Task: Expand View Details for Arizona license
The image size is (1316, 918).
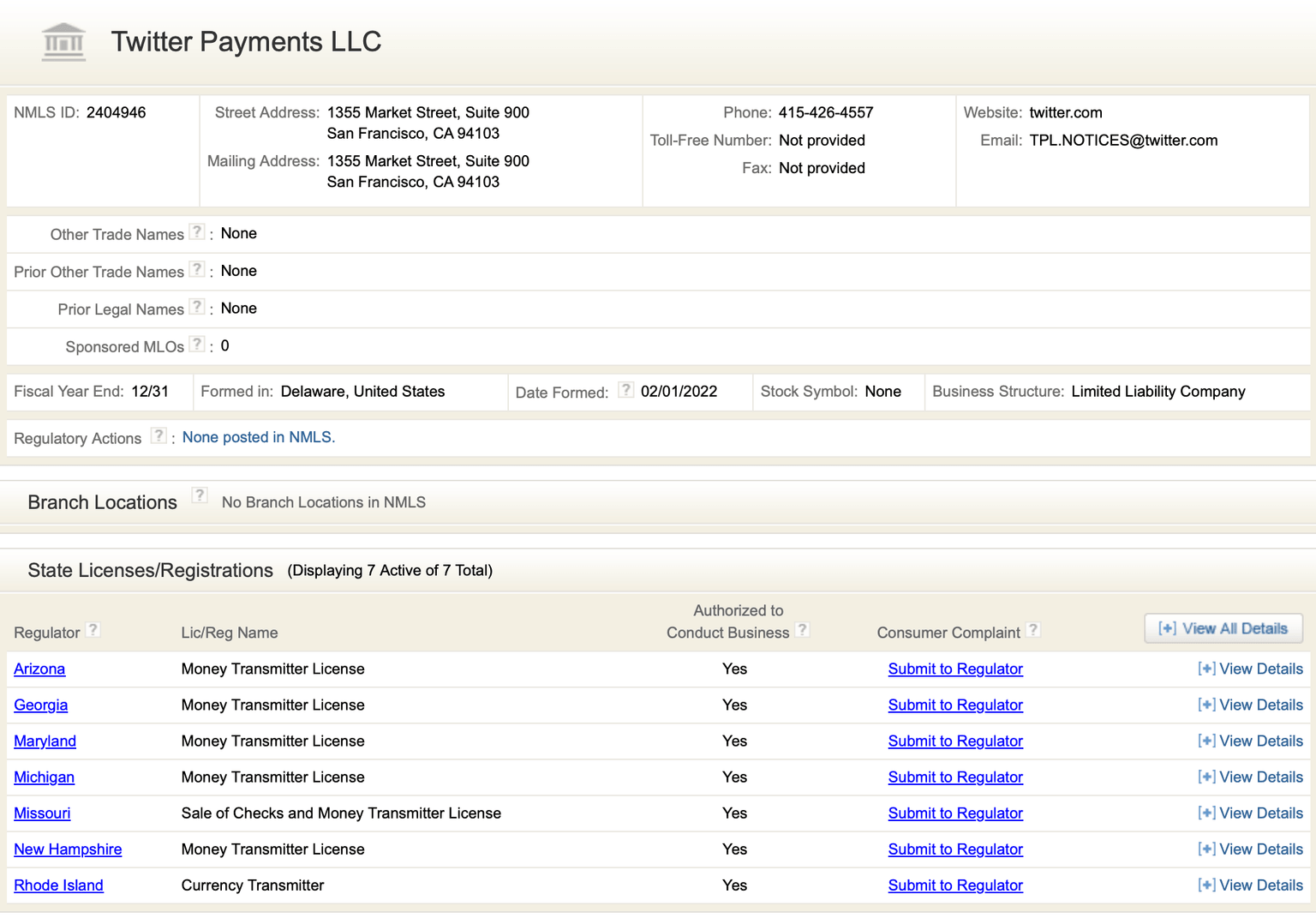Action: coord(1250,669)
